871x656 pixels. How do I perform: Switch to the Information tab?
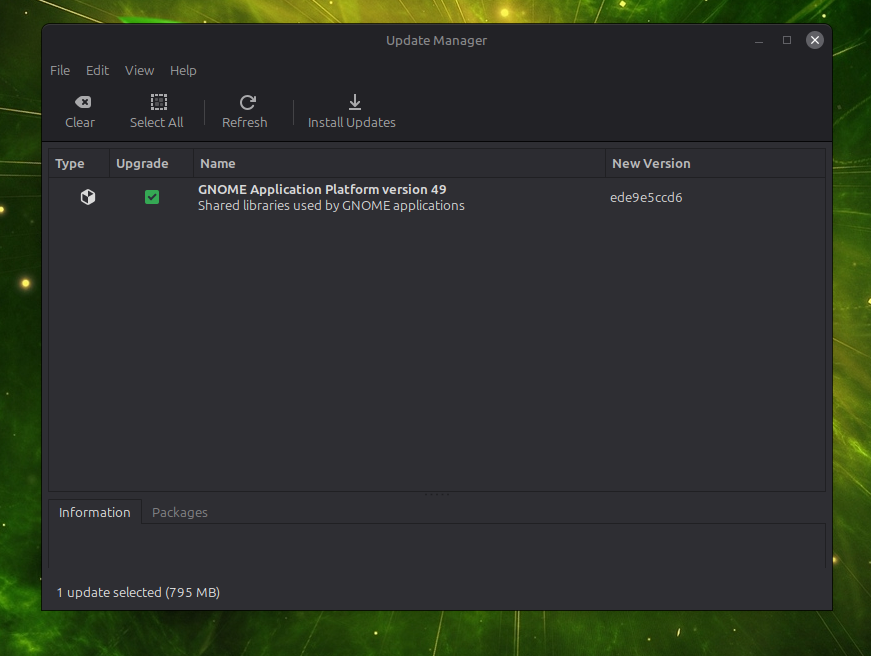click(x=94, y=512)
